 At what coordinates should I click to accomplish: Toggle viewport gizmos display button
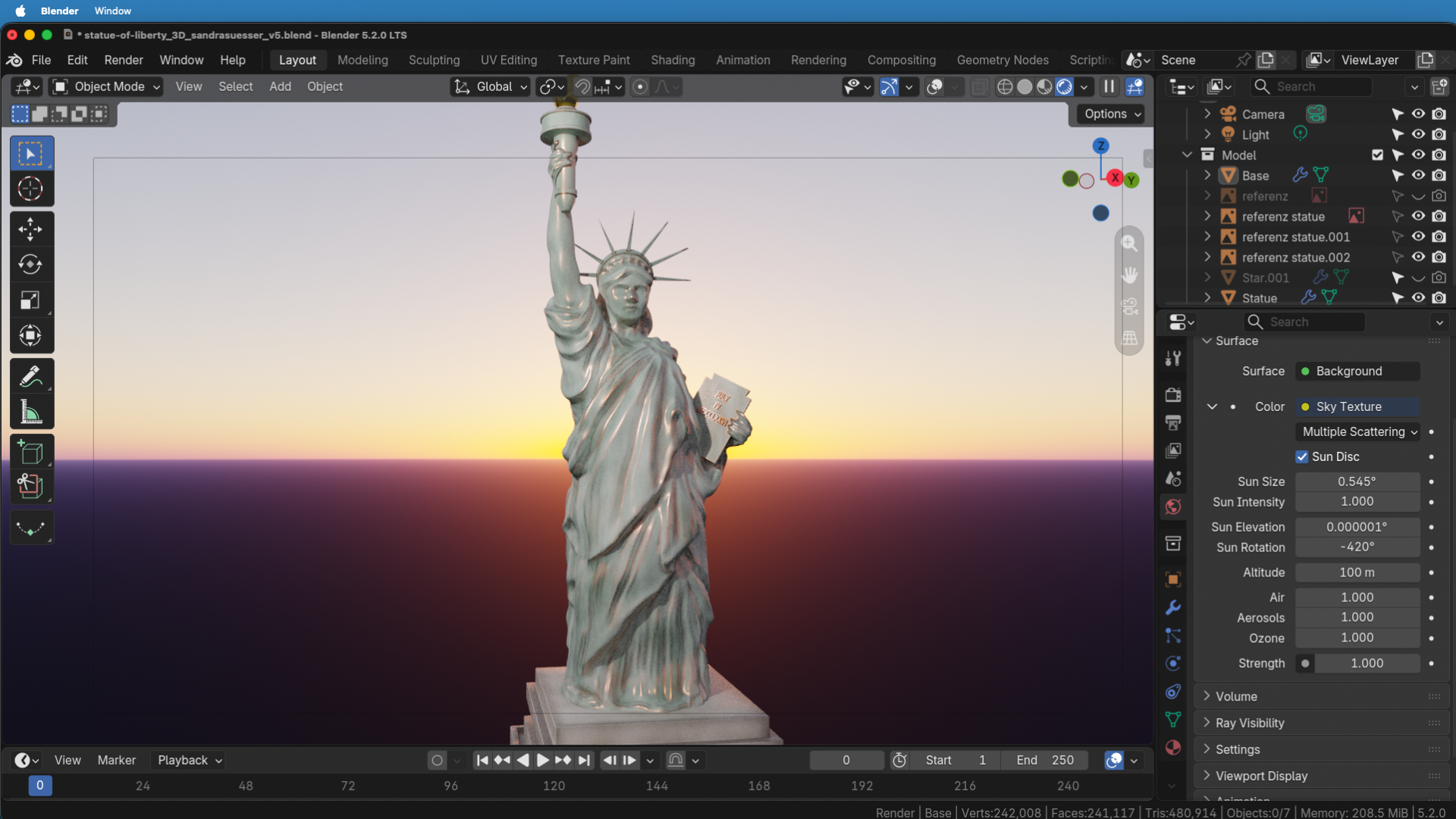pos(889,86)
